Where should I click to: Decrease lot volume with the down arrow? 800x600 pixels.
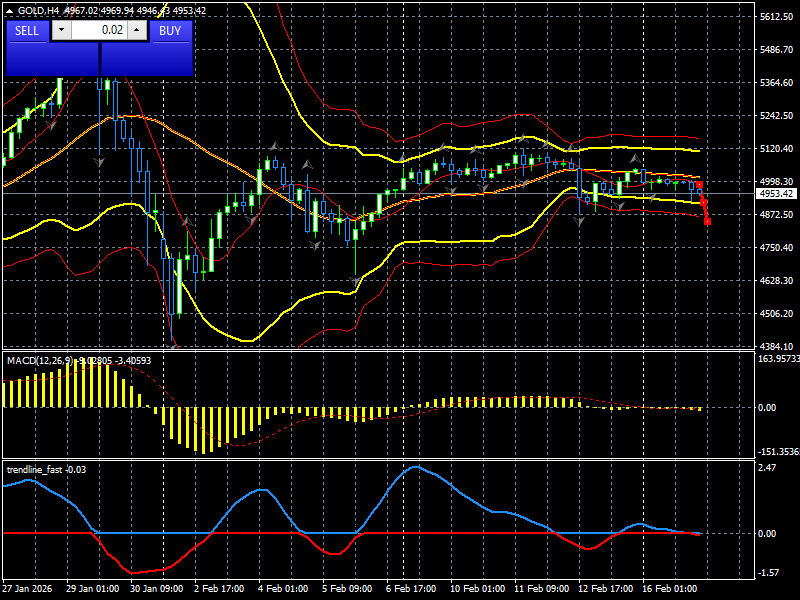click(x=62, y=30)
